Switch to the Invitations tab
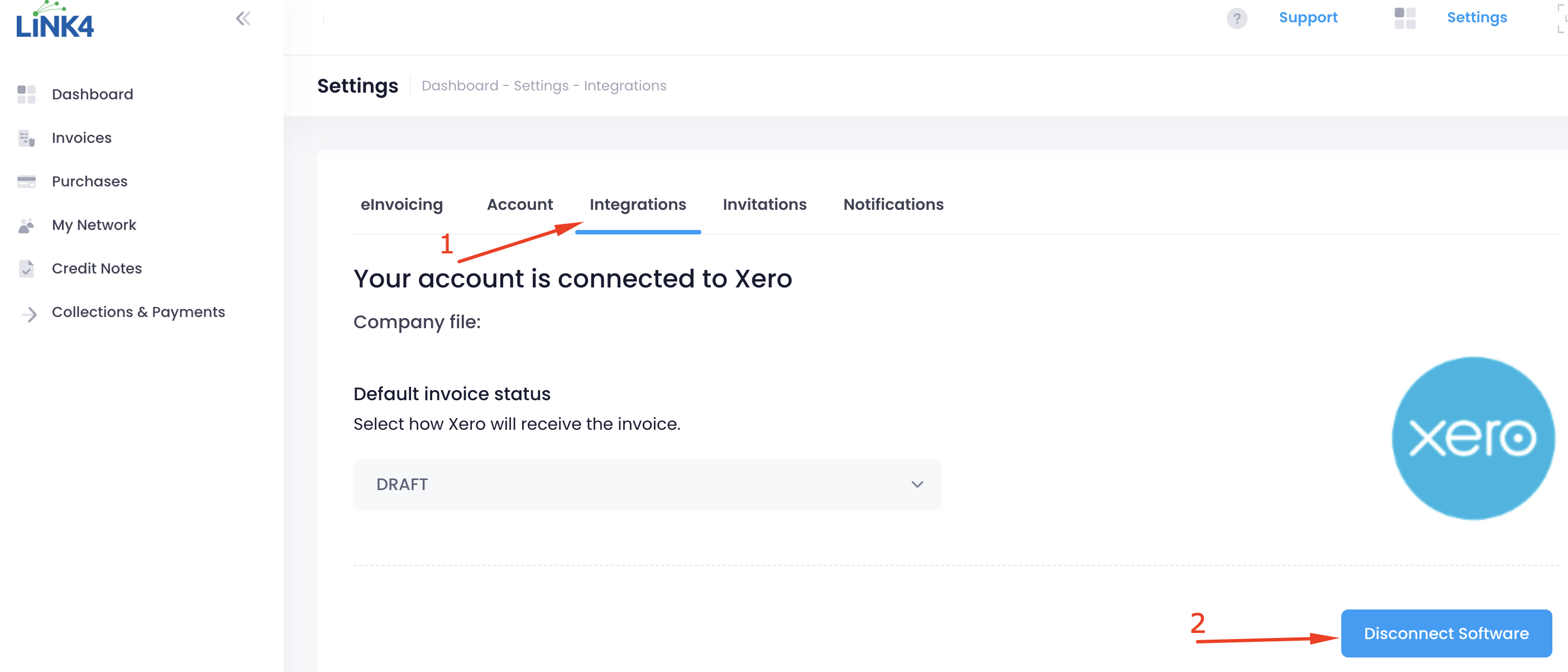 (x=764, y=204)
